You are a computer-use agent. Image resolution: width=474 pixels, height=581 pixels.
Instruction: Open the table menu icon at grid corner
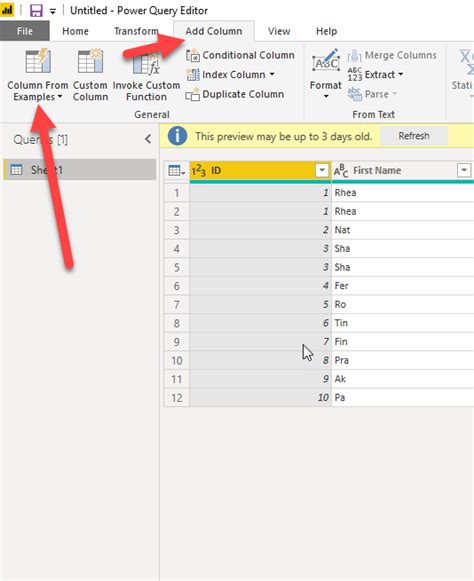[x=177, y=171]
